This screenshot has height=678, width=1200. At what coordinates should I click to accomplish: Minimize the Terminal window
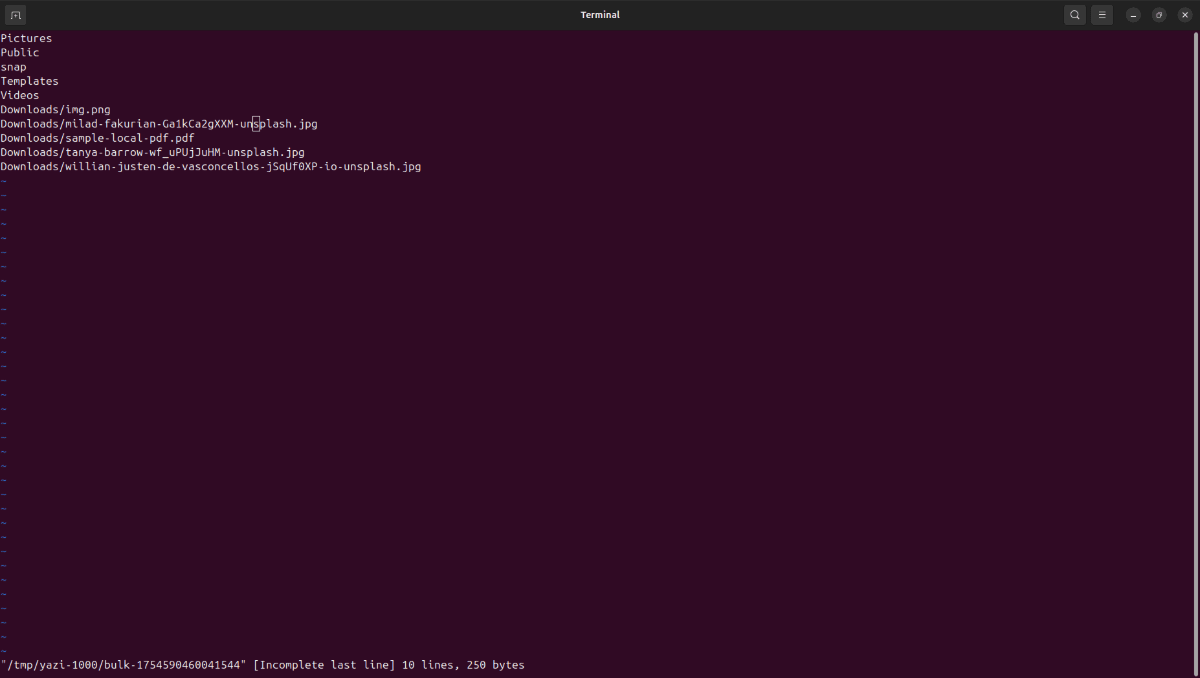tap(1133, 15)
